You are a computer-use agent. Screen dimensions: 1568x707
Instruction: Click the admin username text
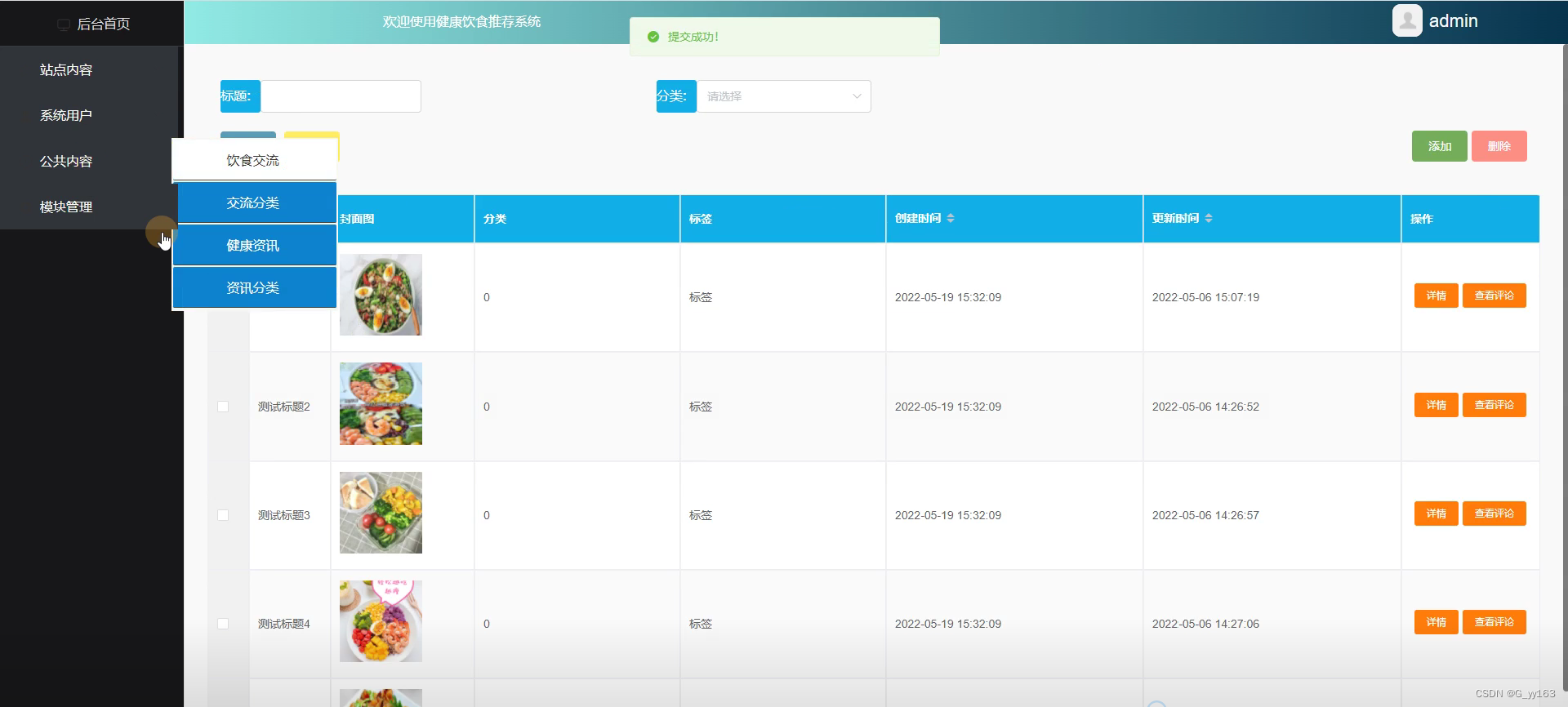(x=1454, y=21)
